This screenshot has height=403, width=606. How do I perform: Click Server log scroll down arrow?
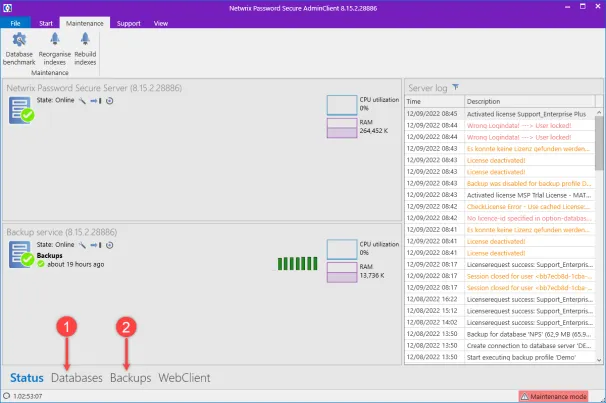(x=599, y=360)
